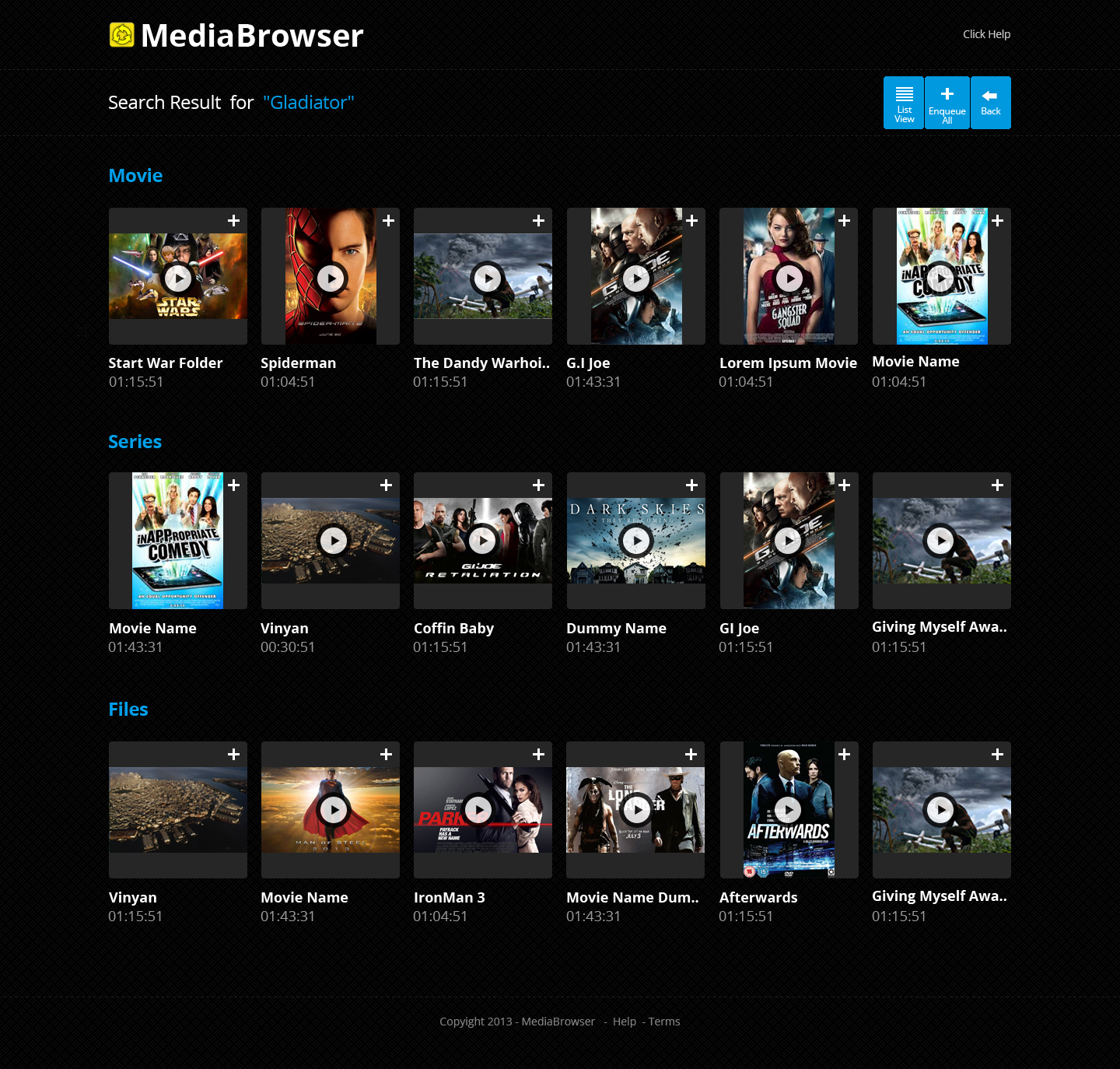
Task: Click the title "Start War Folder"
Action: [166, 363]
